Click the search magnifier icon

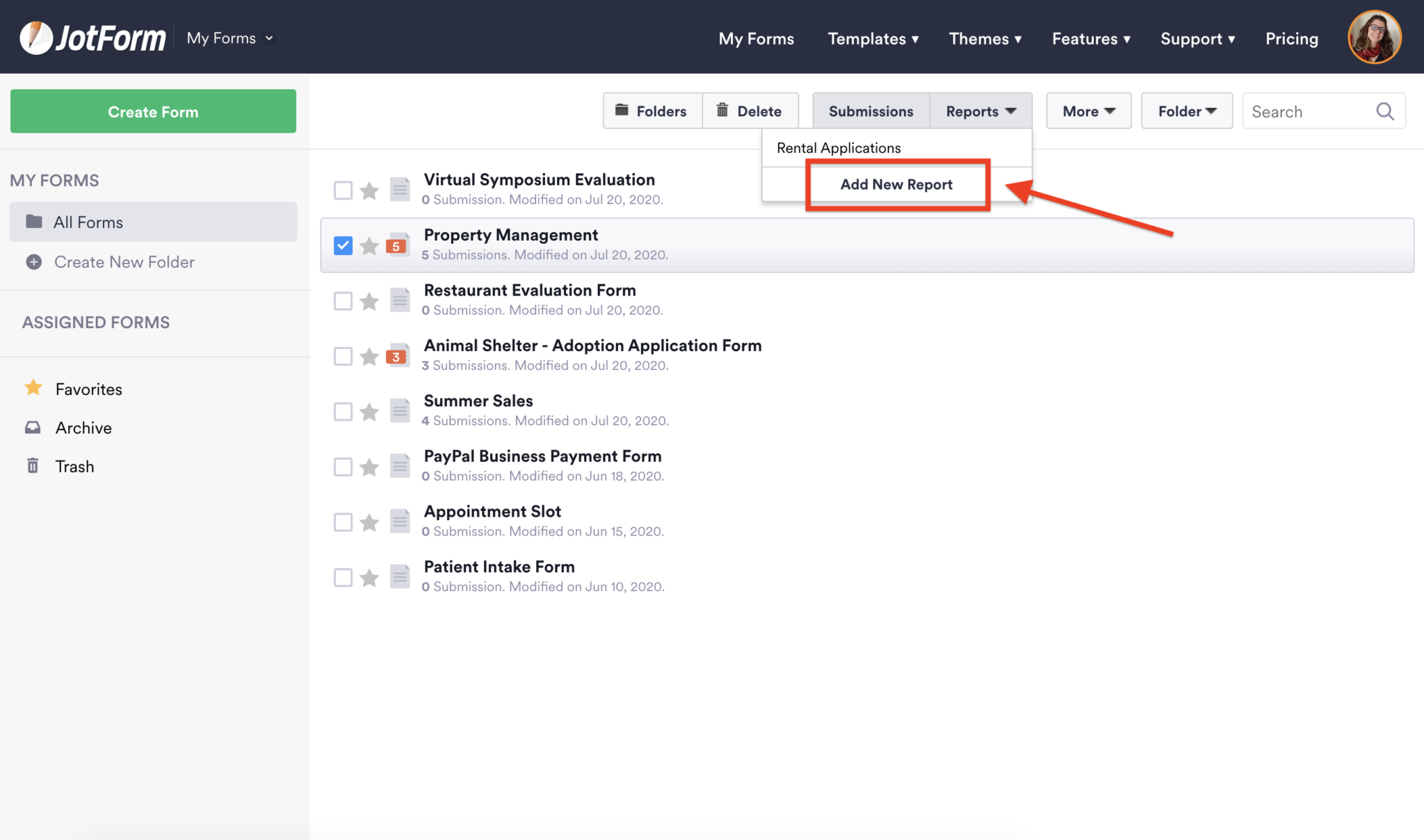click(x=1384, y=111)
